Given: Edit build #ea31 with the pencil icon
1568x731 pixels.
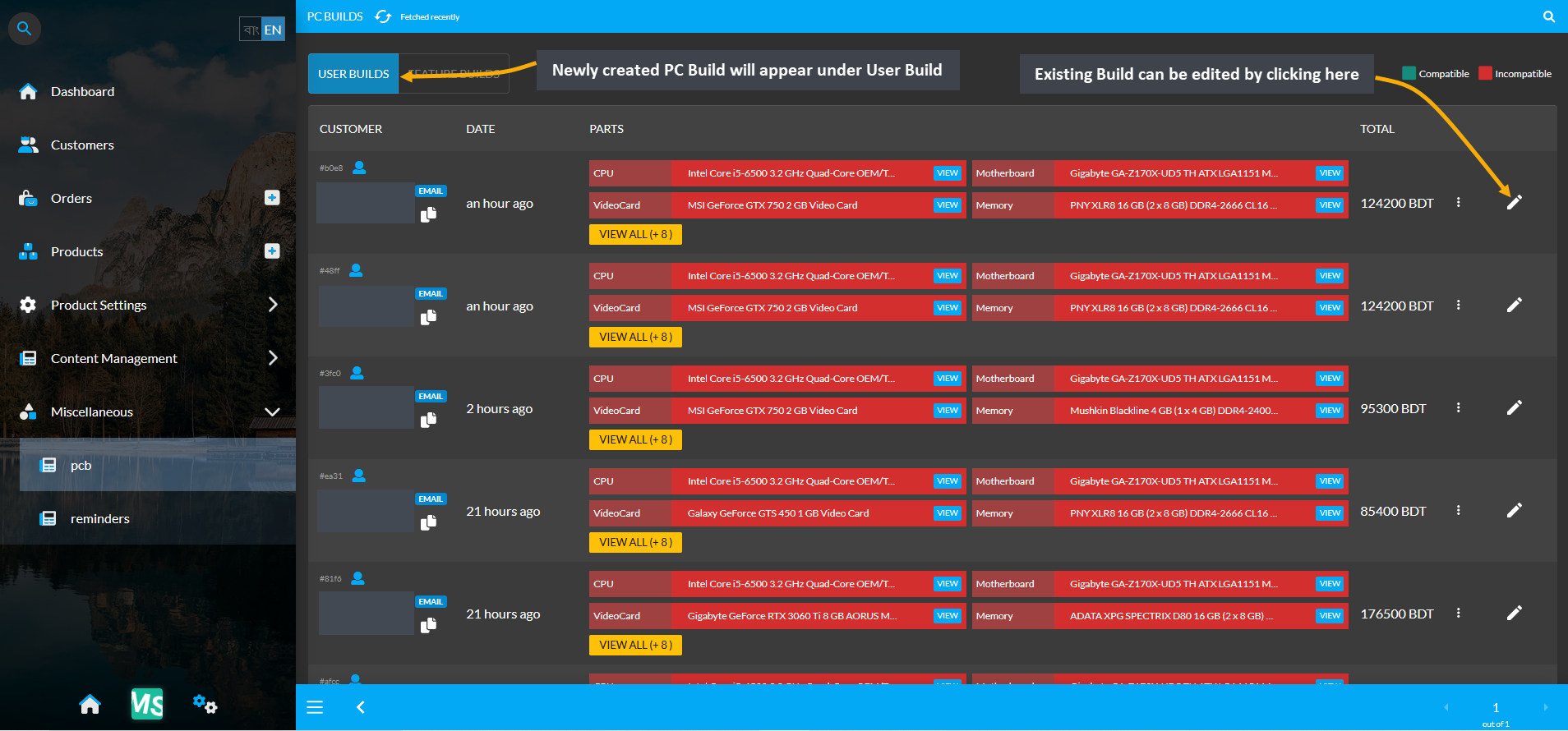Looking at the screenshot, I should click(x=1515, y=510).
